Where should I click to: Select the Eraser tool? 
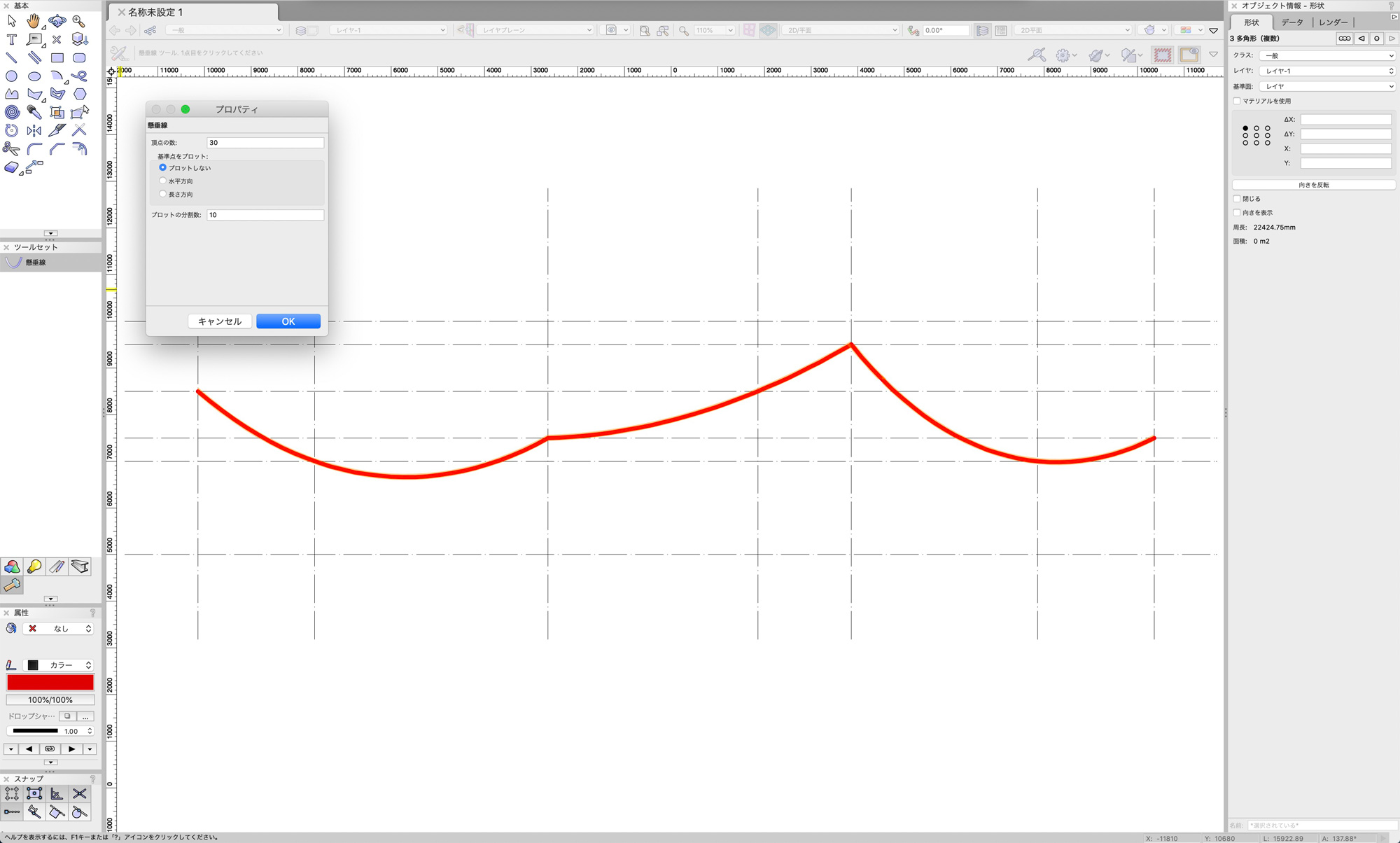coord(12,167)
